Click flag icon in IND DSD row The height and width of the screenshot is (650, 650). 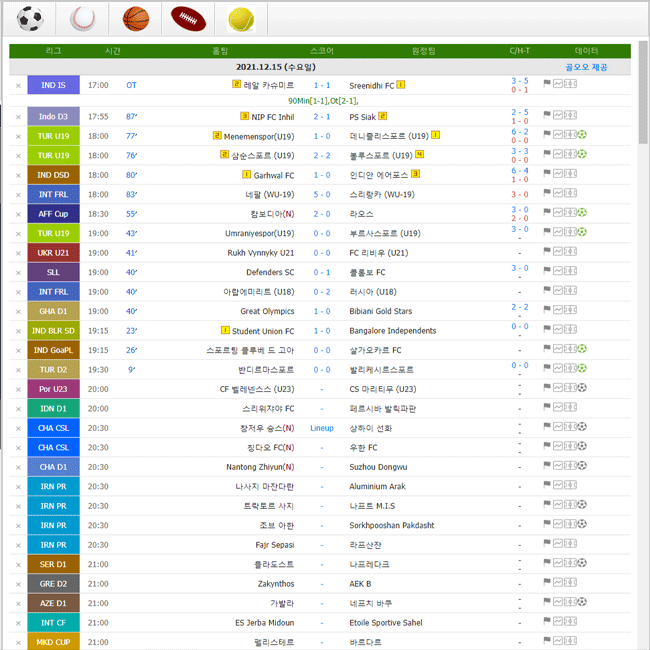[x=547, y=175]
